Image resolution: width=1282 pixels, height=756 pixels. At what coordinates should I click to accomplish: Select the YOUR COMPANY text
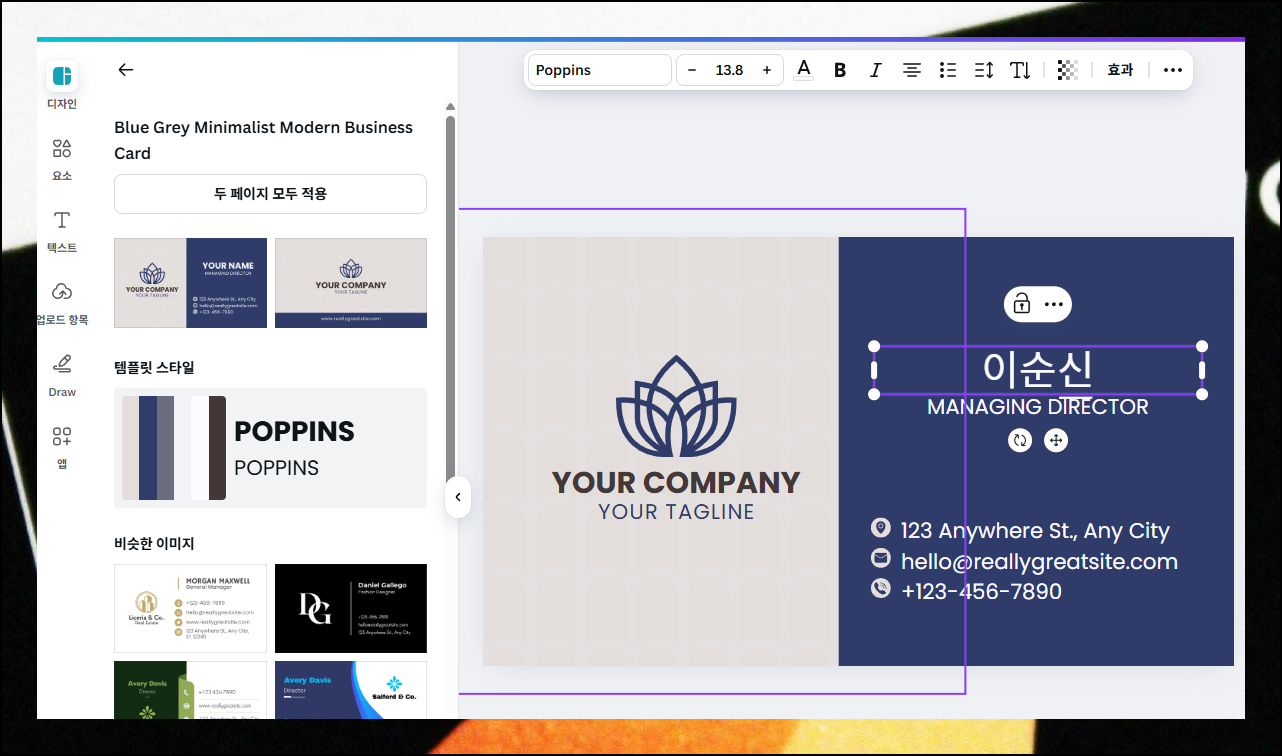[x=676, y=483]
